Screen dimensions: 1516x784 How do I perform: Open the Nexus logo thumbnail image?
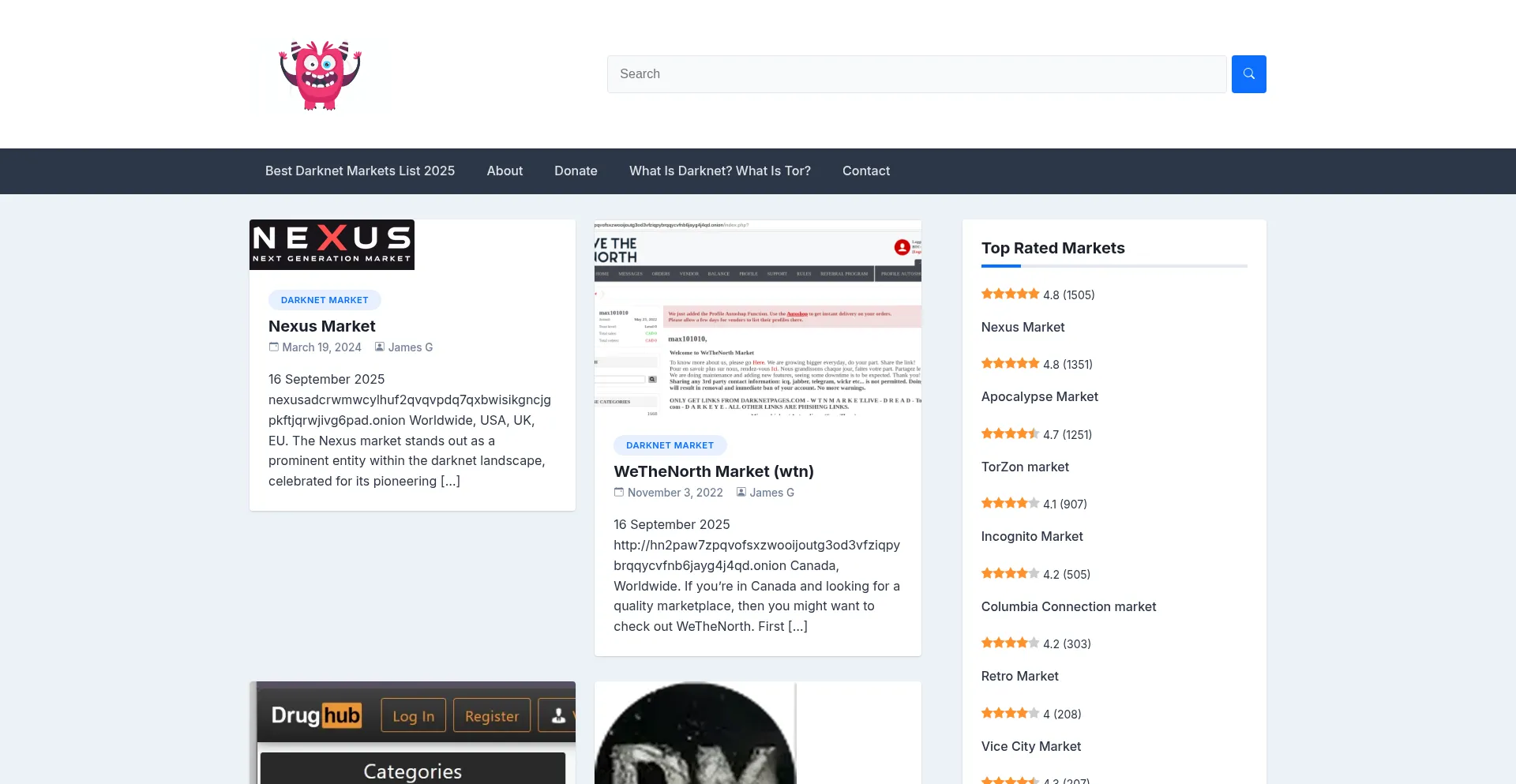tap(332, 245)
